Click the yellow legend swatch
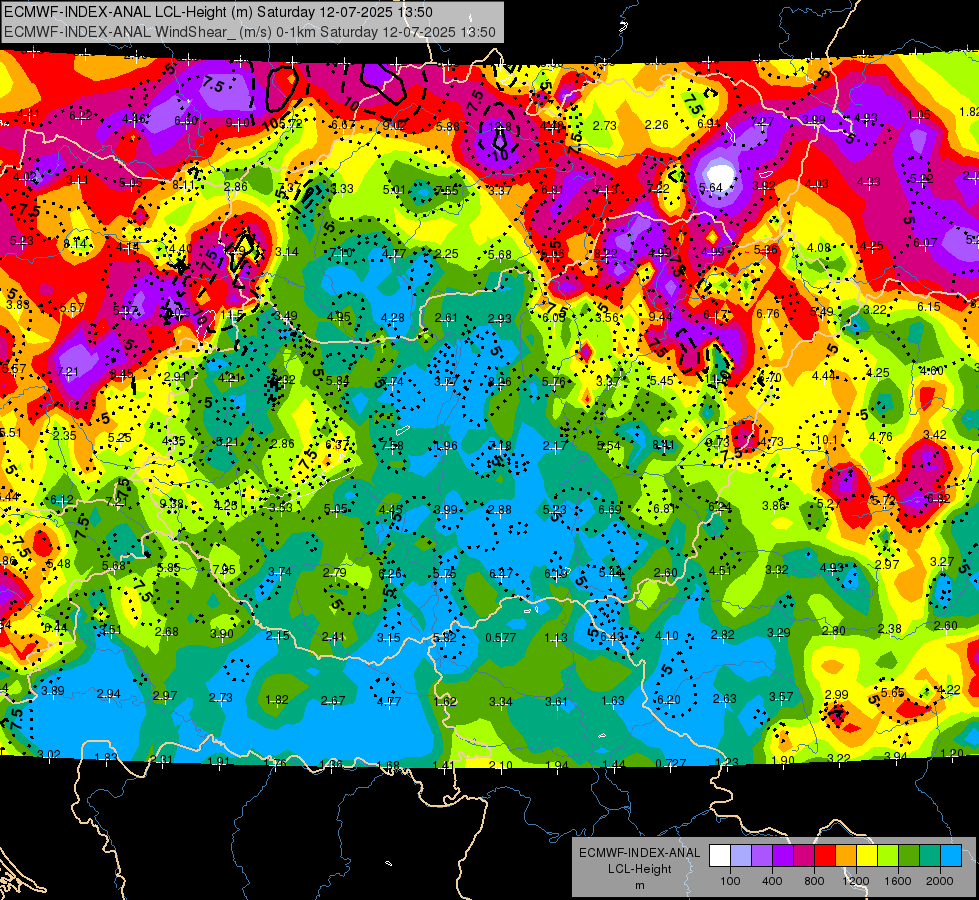Screen dimensions: 979x900 (867, 856)
